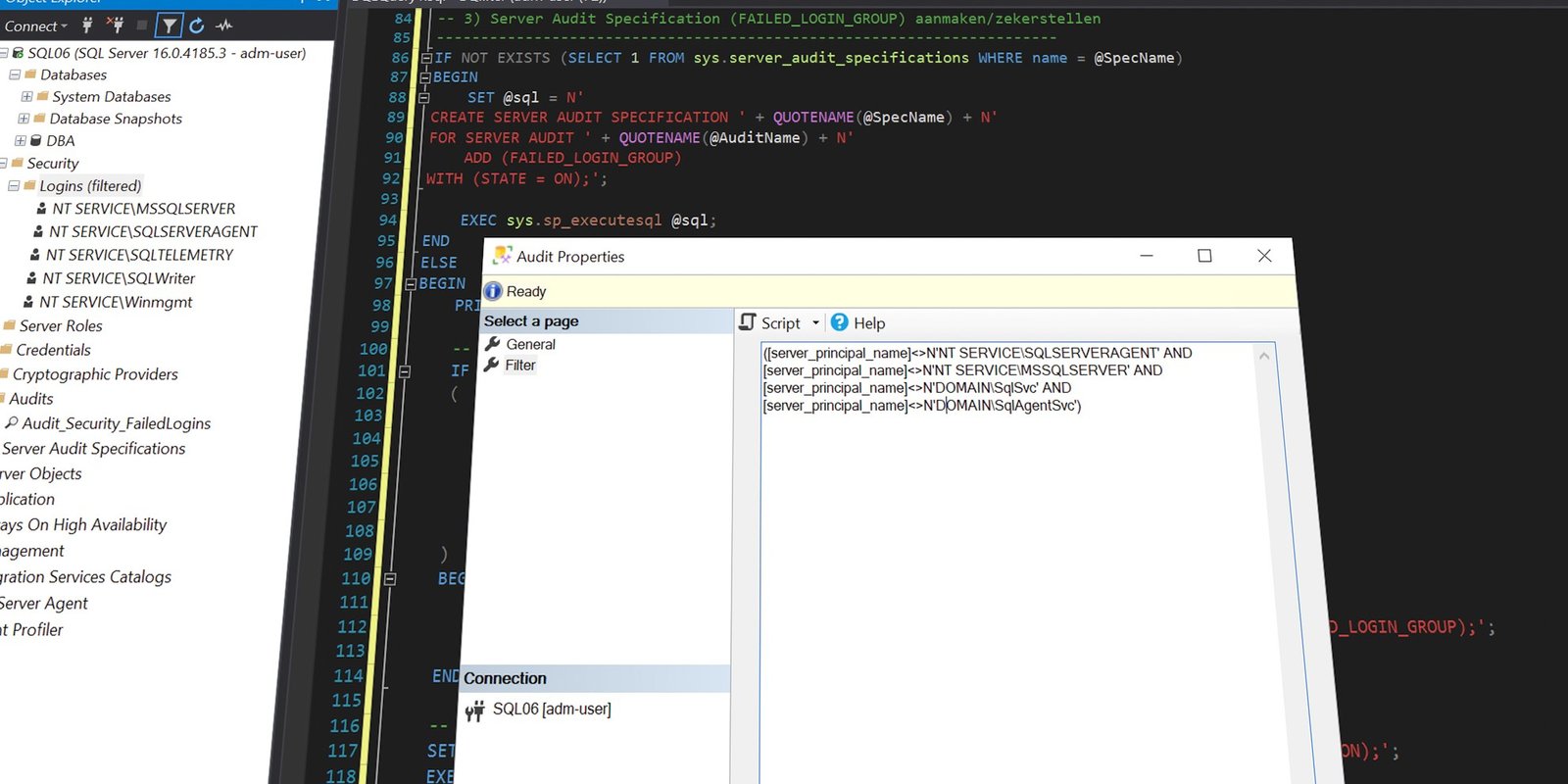This screenshot has height=784, width=1568.
Task: Collapse the code block at line 97
Action: (x=411, y=283)
